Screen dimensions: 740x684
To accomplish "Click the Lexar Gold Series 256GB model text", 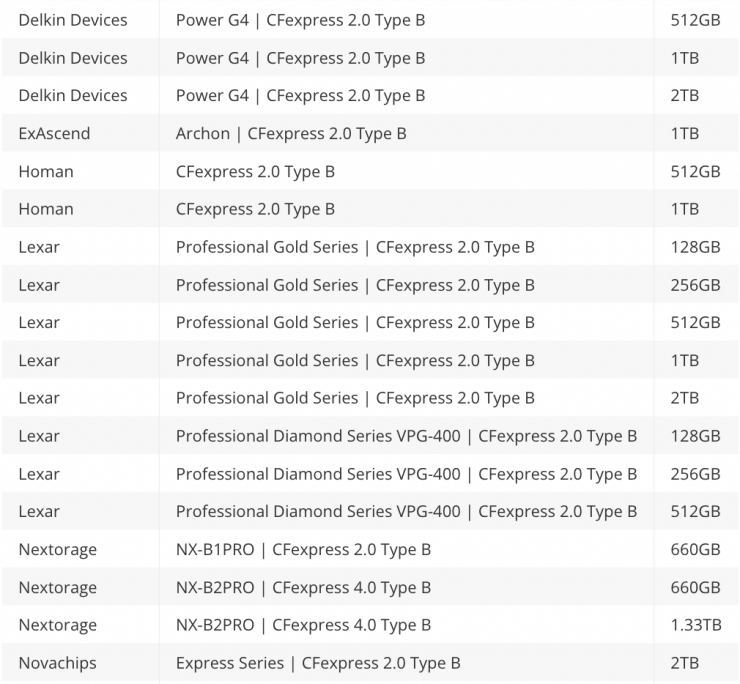I will coord(355,285).
